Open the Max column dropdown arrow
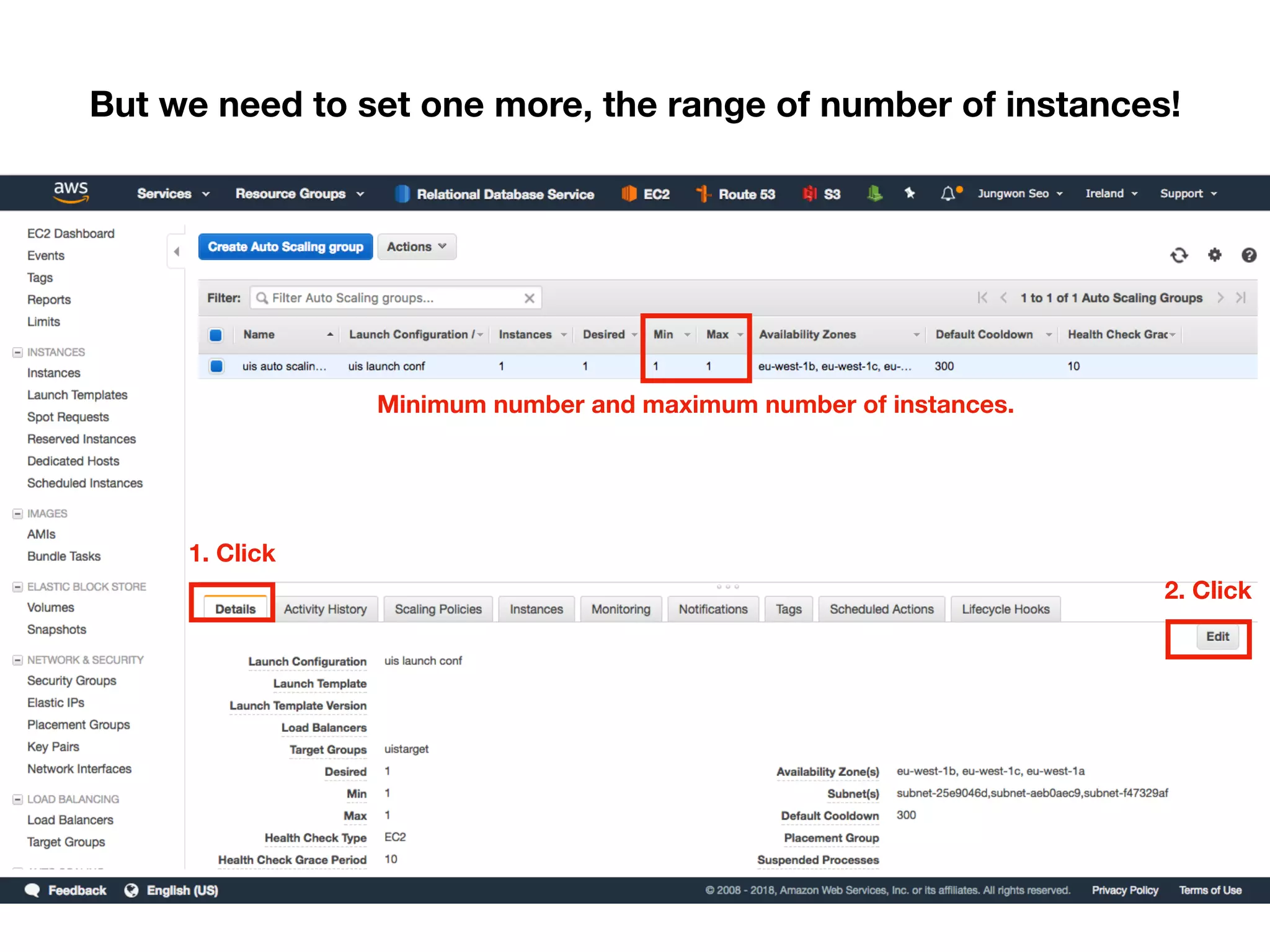1270x952 pixels. pos(740,335)
